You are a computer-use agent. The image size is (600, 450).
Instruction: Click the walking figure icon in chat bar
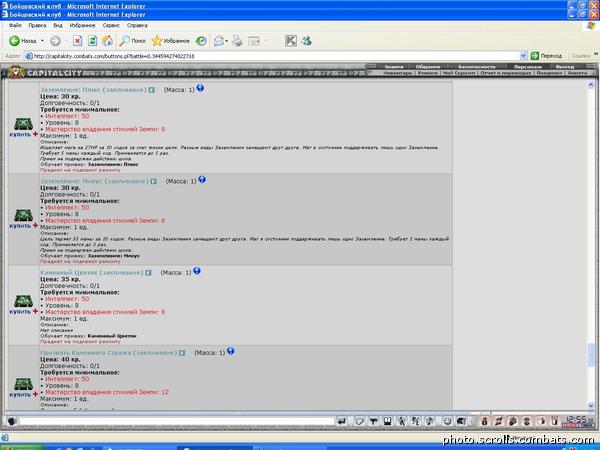401,421
